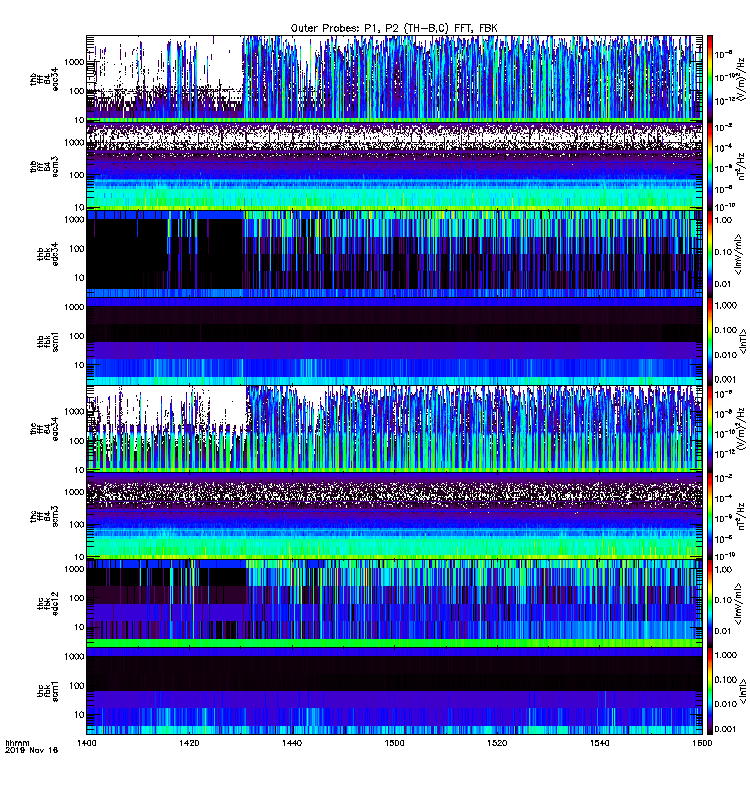This screenshot has width=750, height=800.
Task: Select the thb fff 64 scm3 panel label
Action: click(x=44, y=167)
